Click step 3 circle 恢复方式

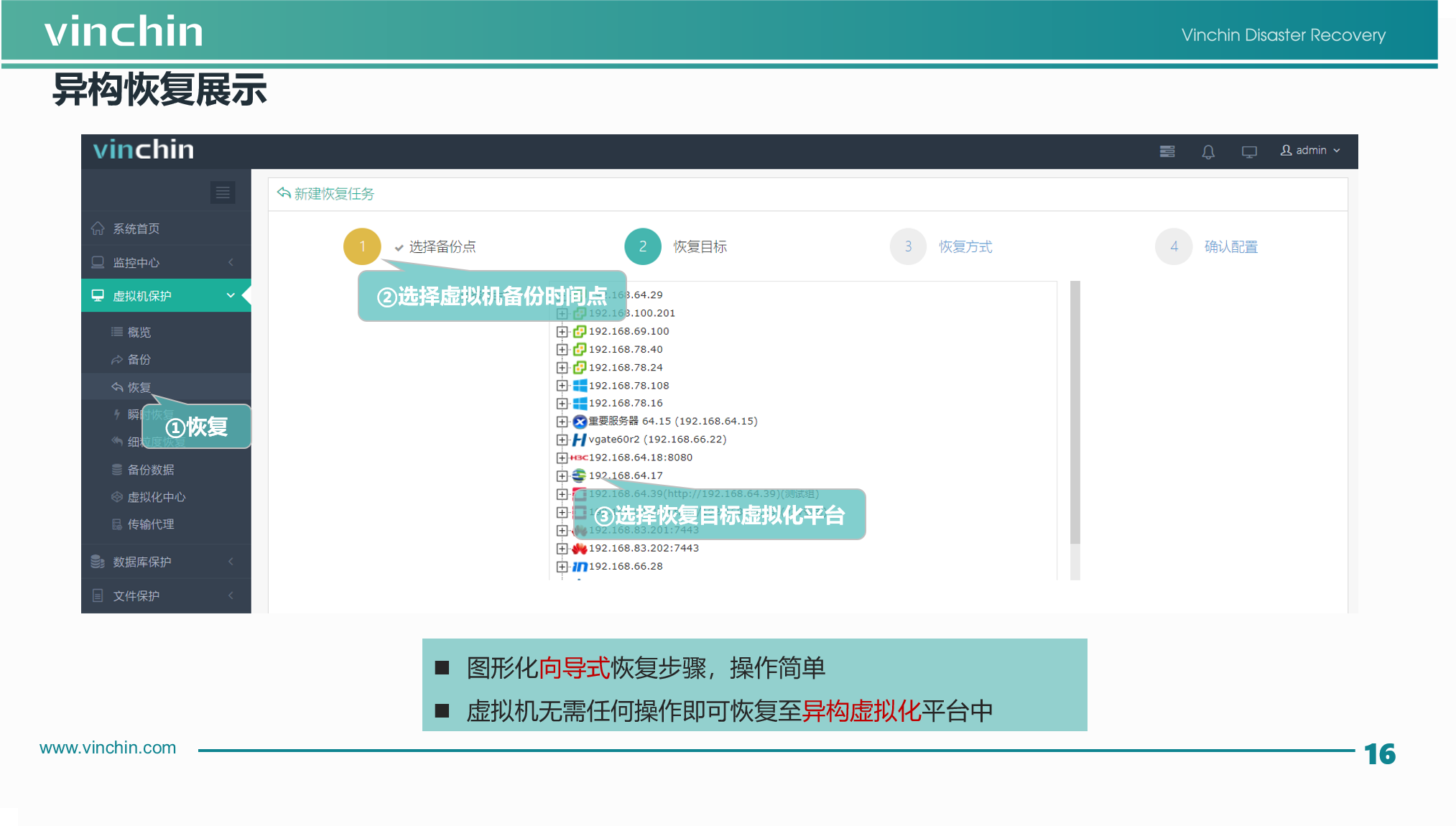pyautogui.click(x=908, y=246)
